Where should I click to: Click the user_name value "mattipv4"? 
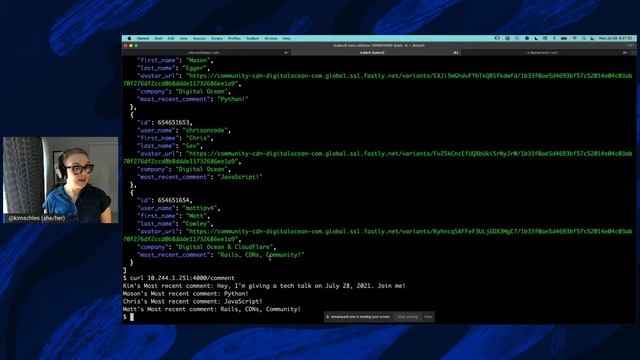[x=200, y=208]
